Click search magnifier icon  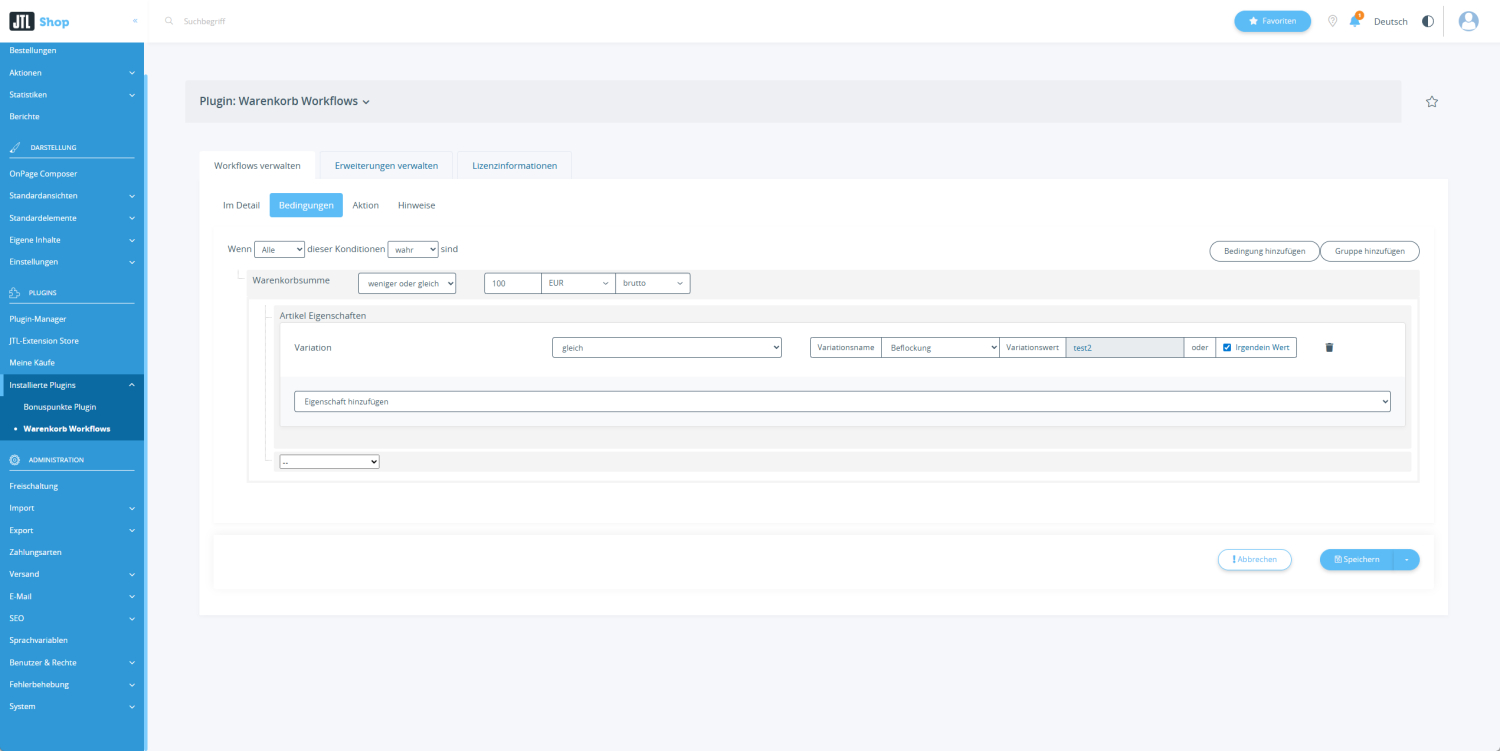pos(169,21)
